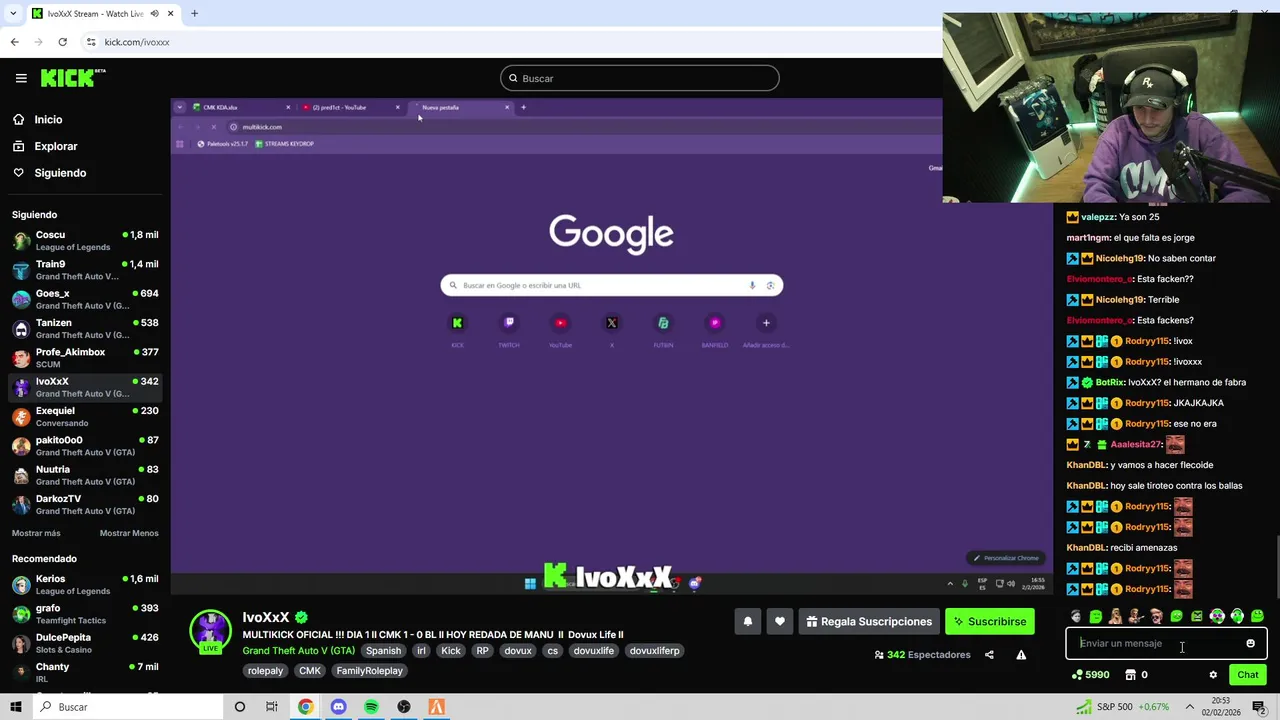Click Regala Suscripciones button

tap(869, 621)
